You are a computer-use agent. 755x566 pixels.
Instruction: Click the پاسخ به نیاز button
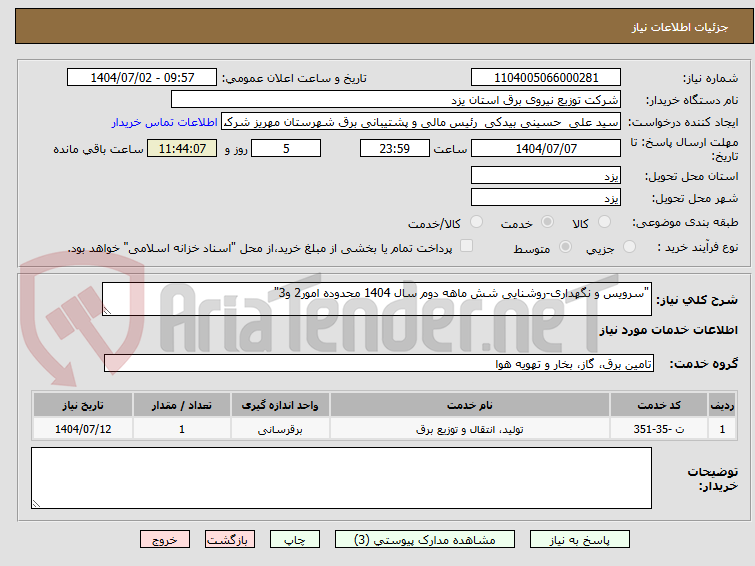[580, 540]
